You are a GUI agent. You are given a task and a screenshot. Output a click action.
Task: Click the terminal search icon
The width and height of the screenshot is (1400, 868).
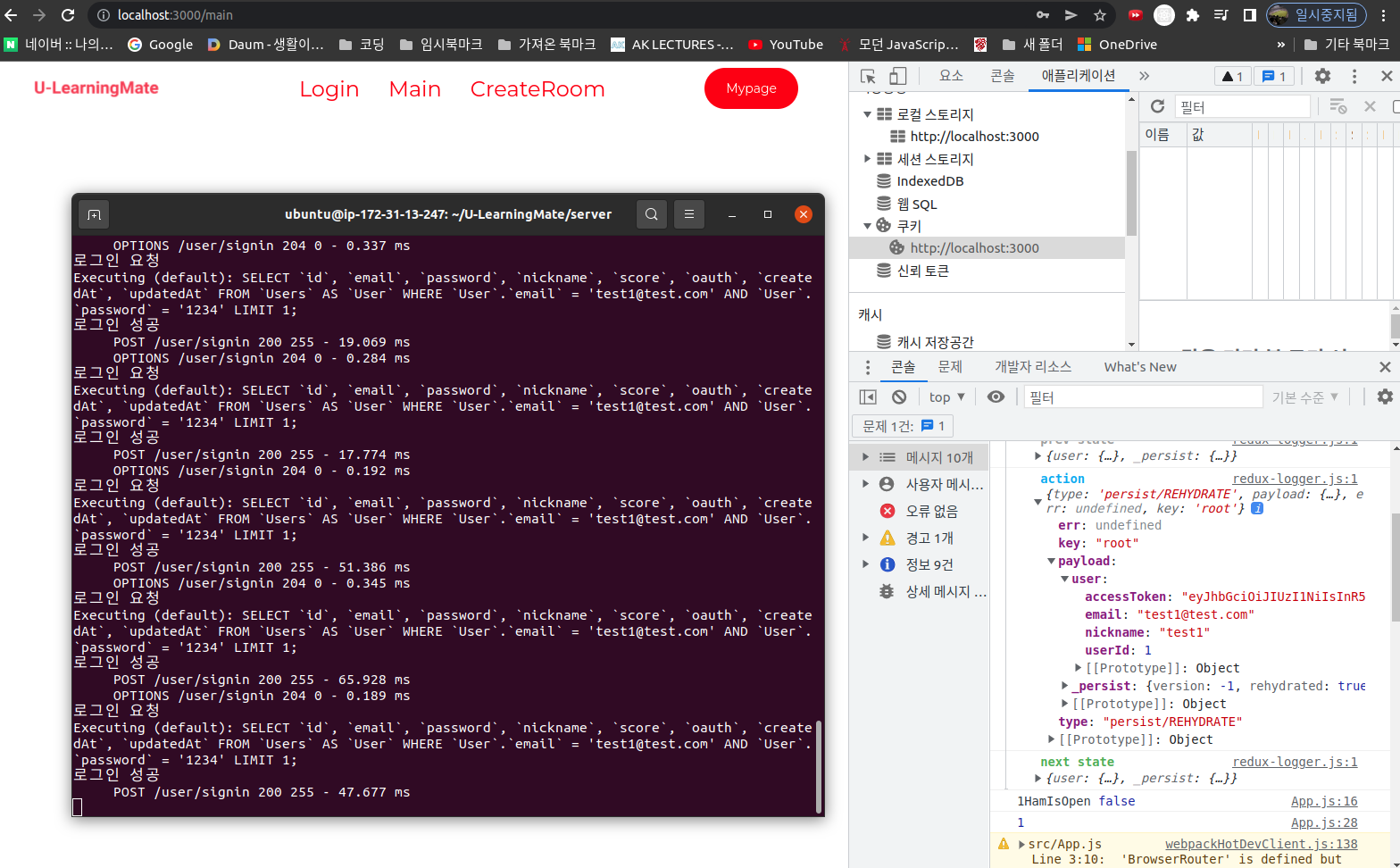(652, 214)
